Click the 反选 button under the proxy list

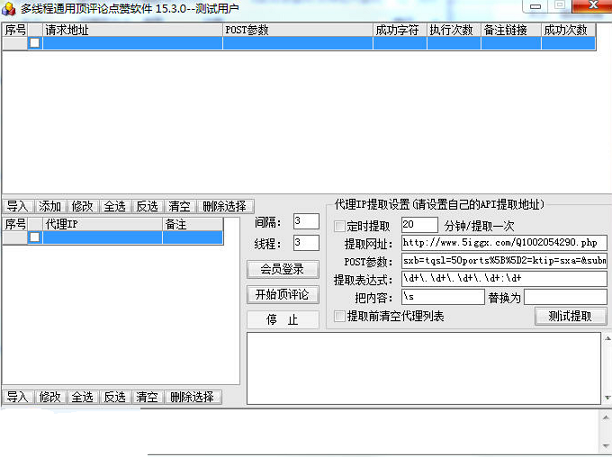click(115, 397)
